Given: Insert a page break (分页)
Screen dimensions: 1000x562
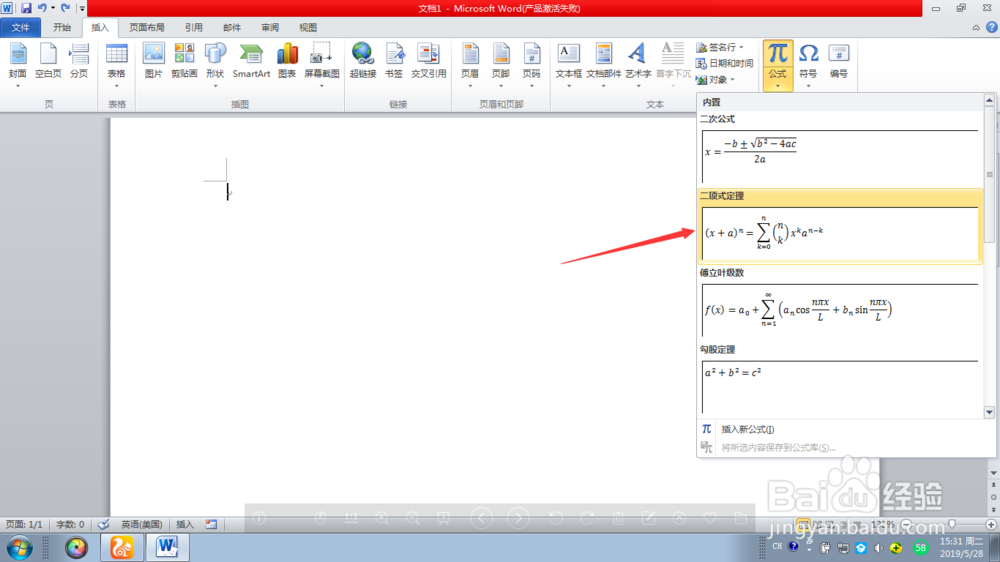Looking at the screenshot, I should [79, 61].
